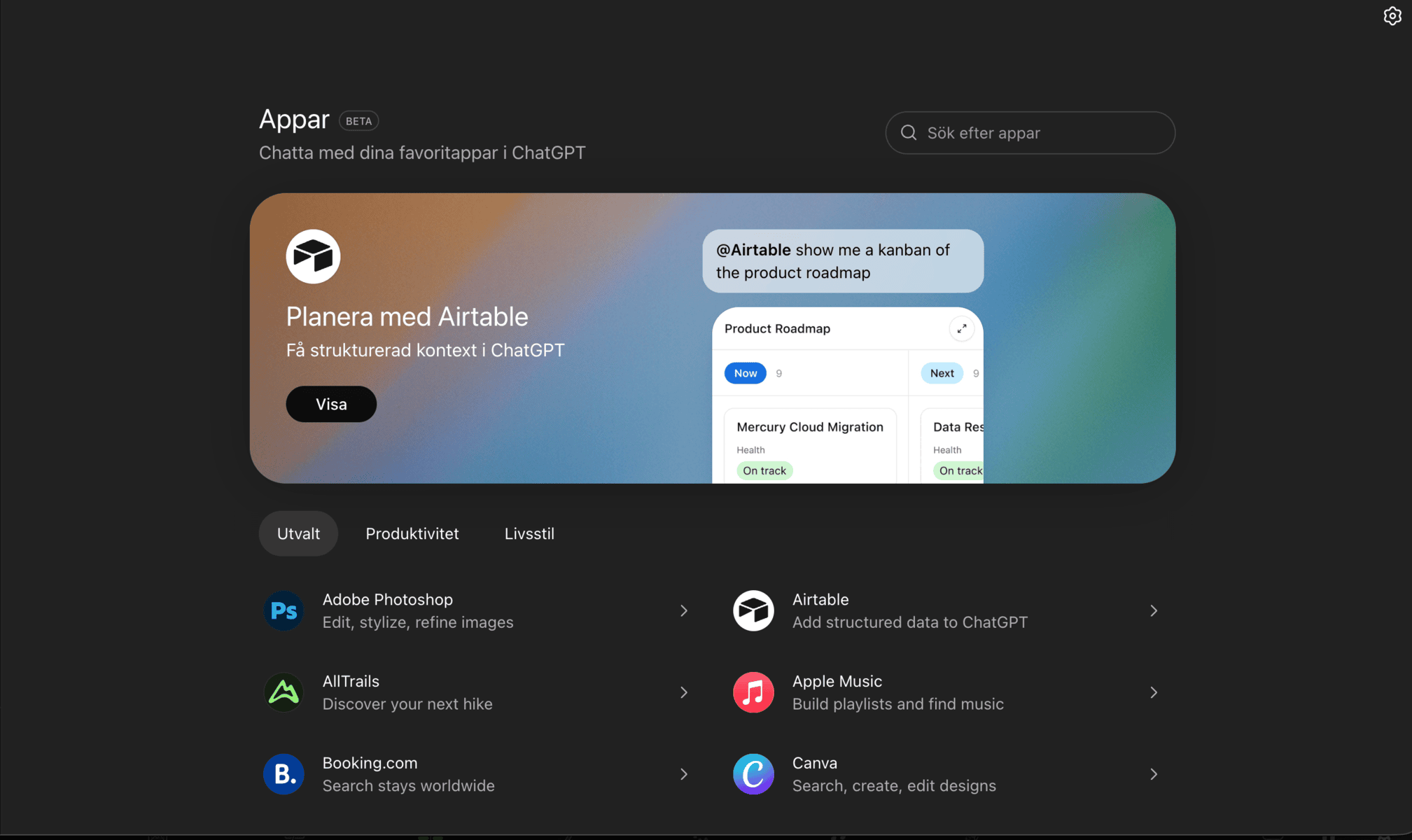Click the Booking.com B icon

284,774
